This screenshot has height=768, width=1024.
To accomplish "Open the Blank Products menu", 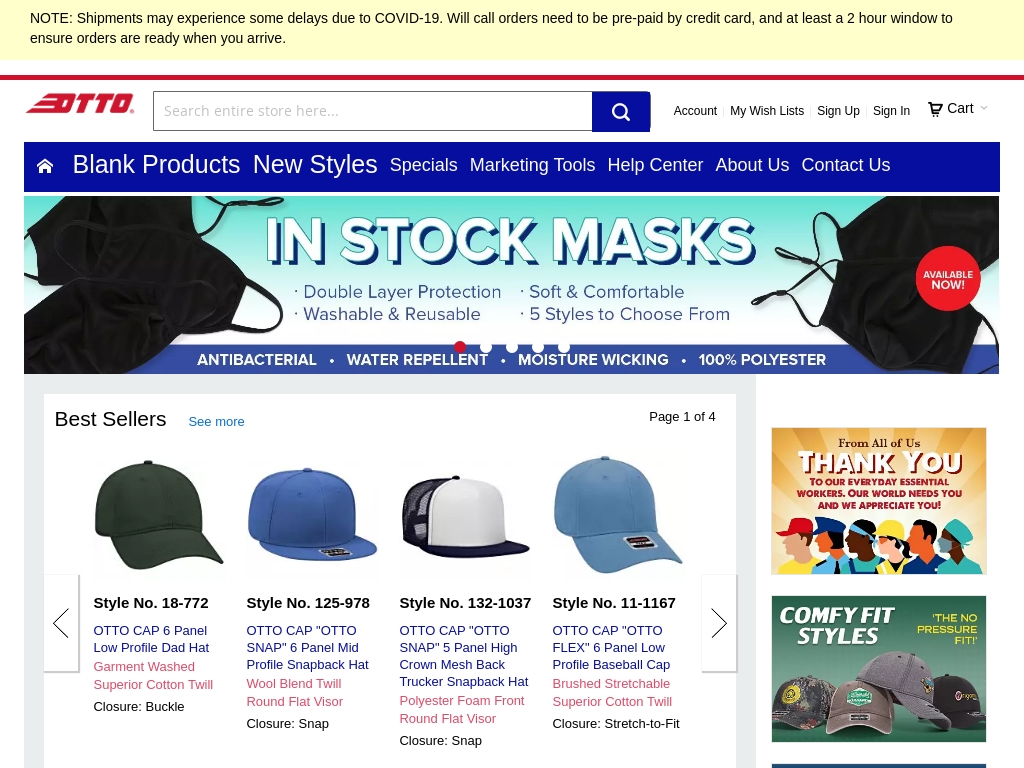I will [156, 165].
